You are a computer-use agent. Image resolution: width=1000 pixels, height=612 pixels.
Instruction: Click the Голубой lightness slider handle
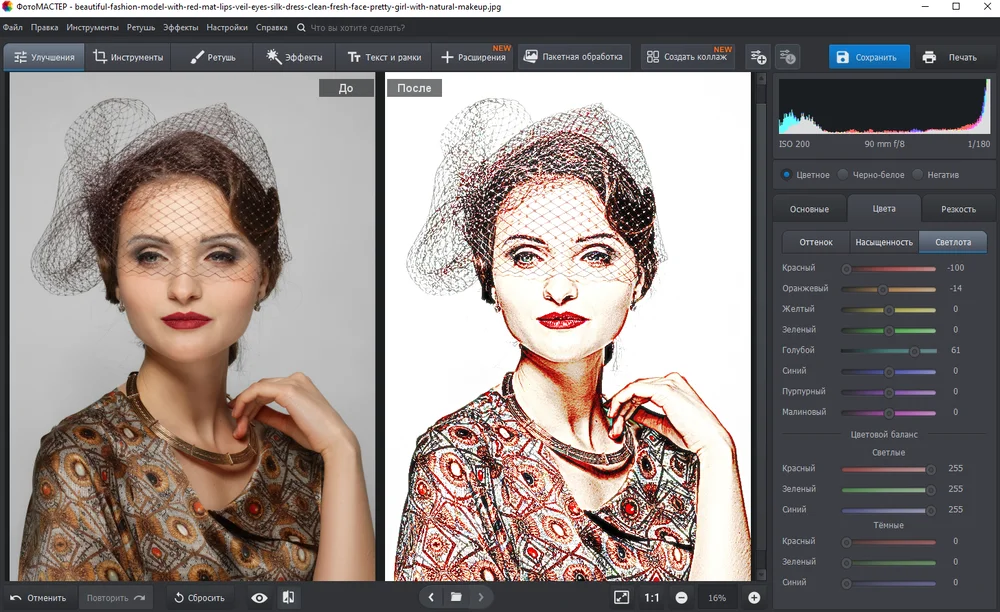click(x=914, y=351)
